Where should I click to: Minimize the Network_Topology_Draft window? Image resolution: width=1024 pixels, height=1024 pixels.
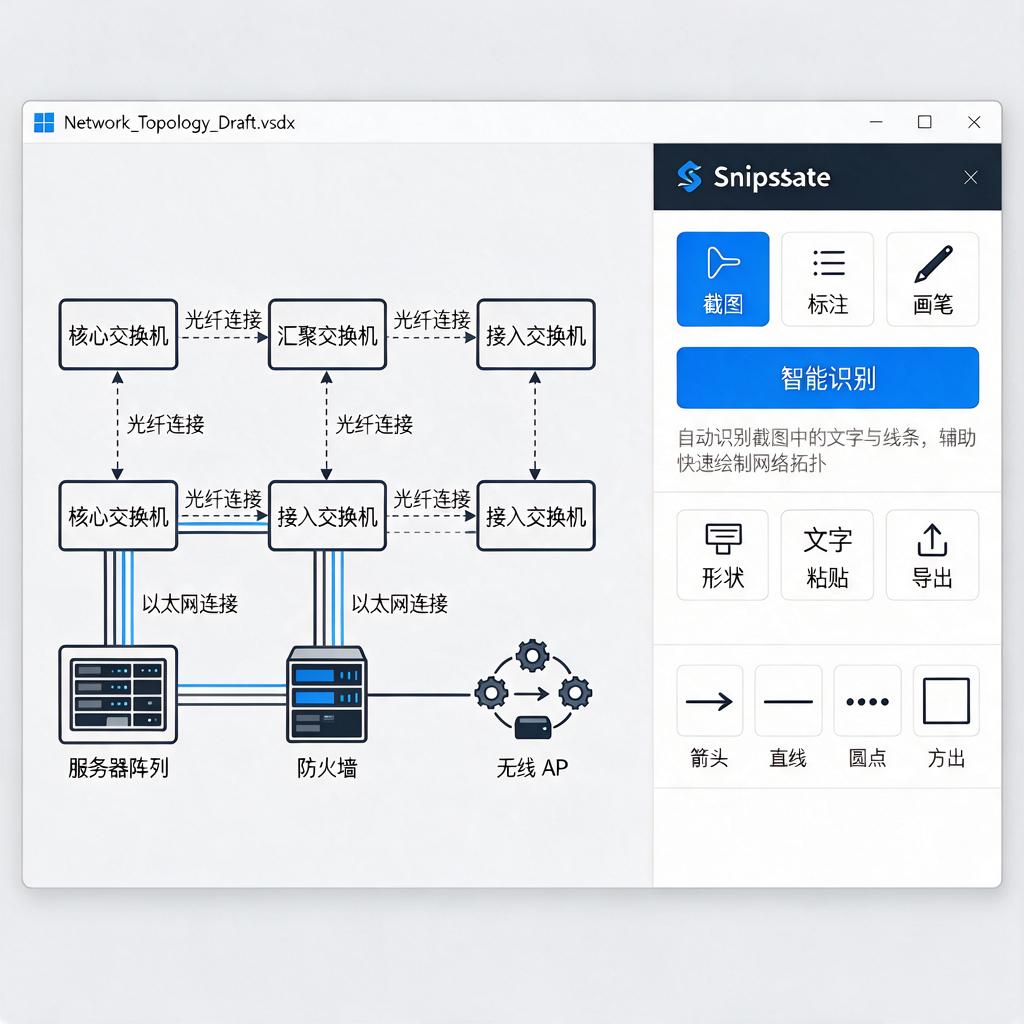pos(876,122)
